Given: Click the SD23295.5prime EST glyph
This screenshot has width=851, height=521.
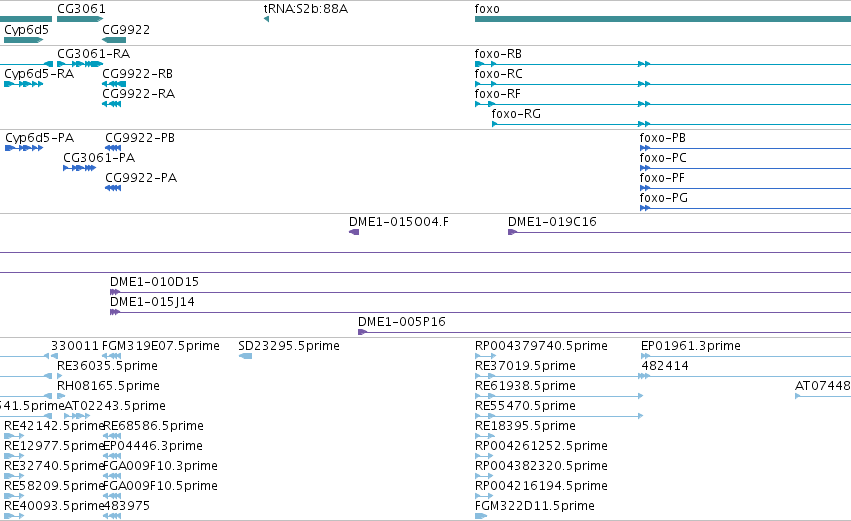Looking at the screenshot, I should click(245, 356).
